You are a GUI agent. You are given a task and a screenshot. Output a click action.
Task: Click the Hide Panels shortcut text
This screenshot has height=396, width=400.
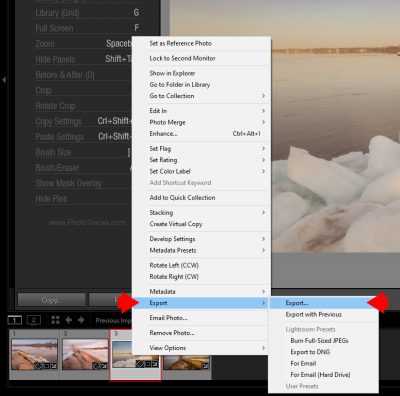55,60
